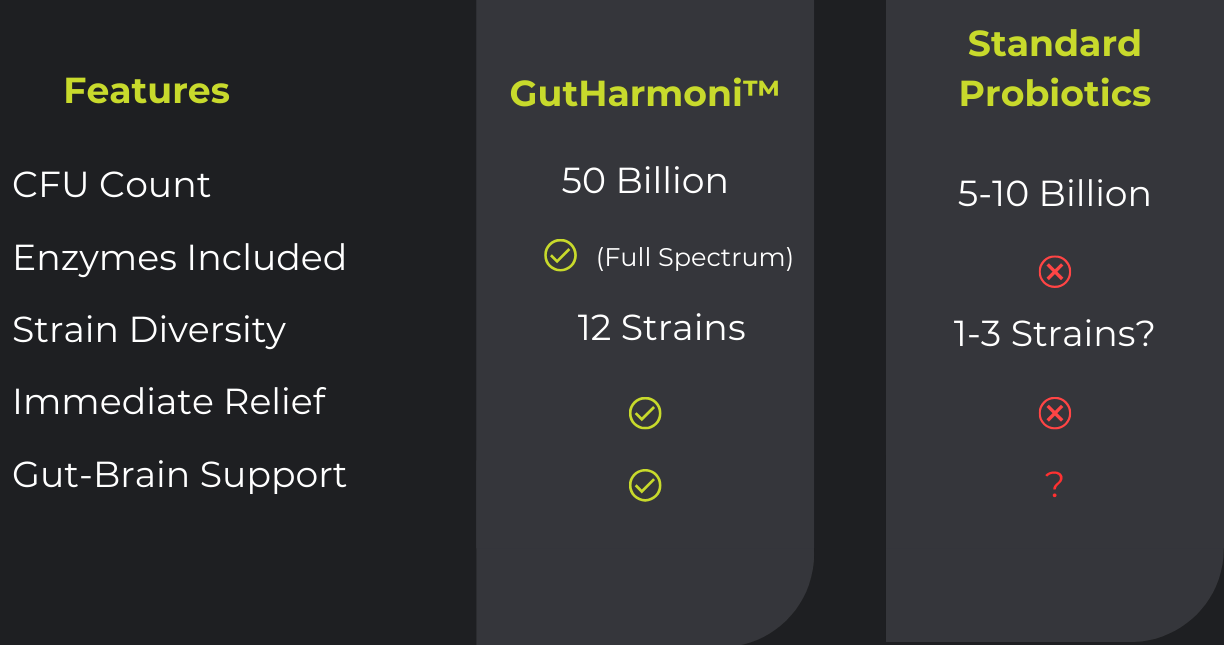This screenshot has height=645, width=1224.
Task: Select the 12 Strains value
Action: 661,328
